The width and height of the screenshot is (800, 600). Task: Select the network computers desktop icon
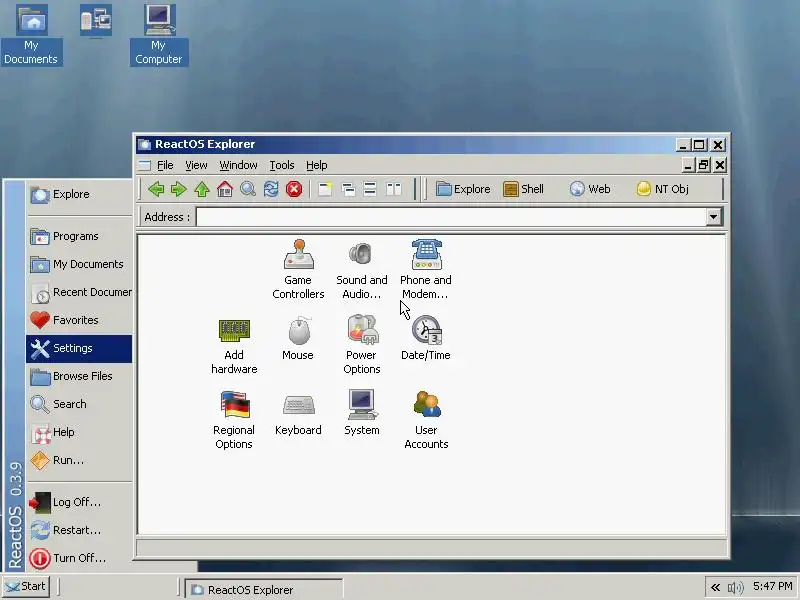(96, 20)
